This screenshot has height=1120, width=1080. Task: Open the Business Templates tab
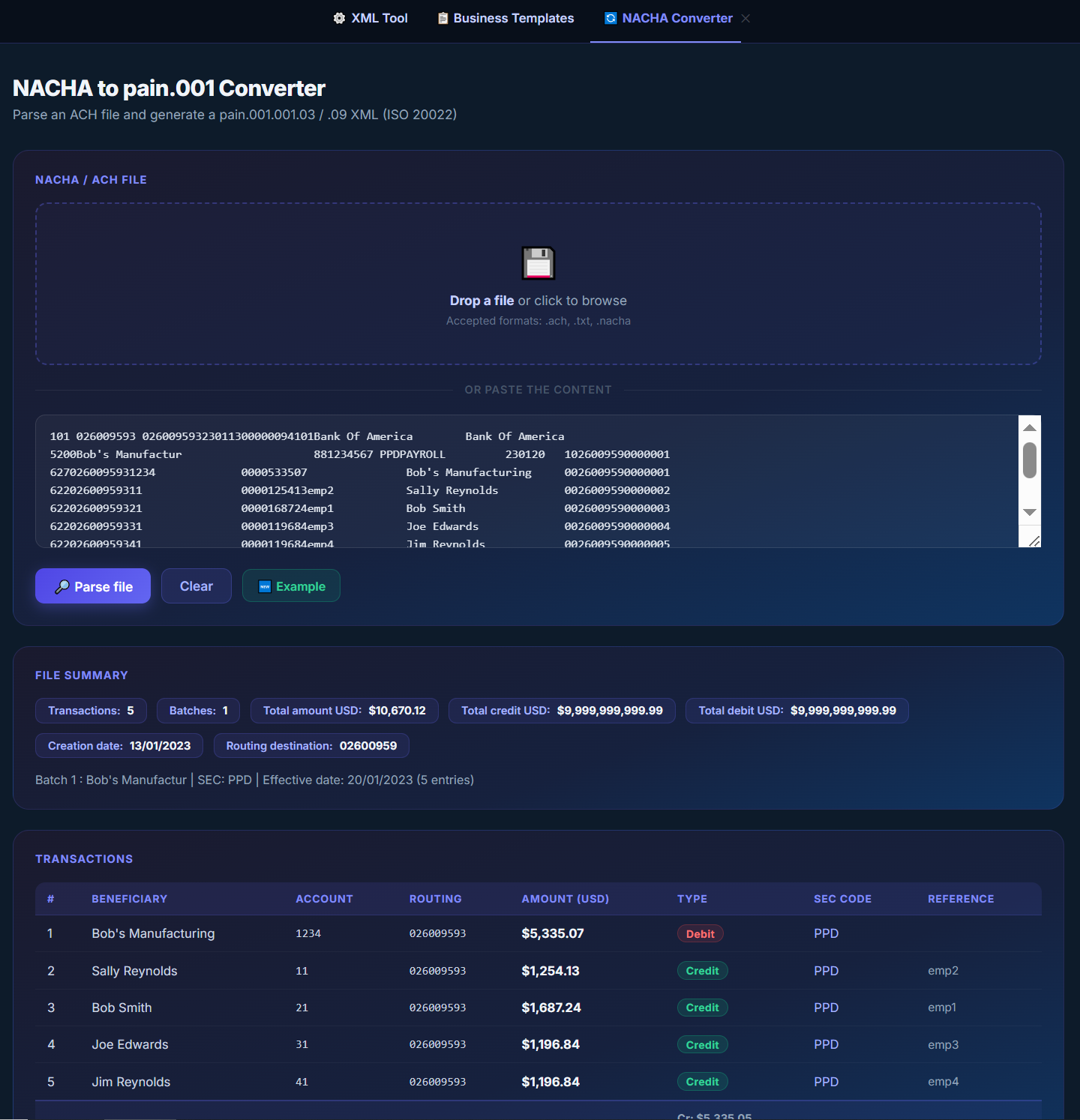point(505,17)
